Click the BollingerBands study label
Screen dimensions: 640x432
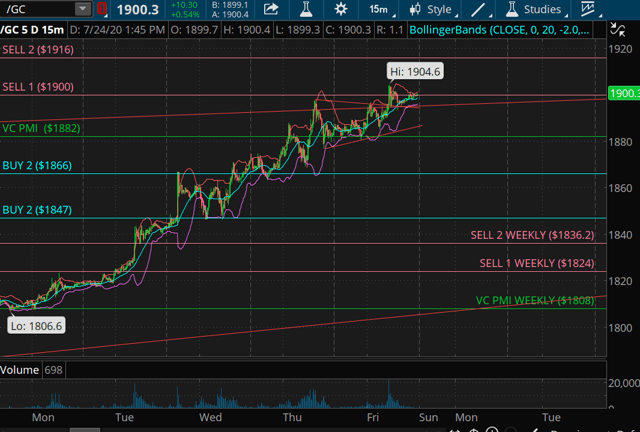click(499, 30)
